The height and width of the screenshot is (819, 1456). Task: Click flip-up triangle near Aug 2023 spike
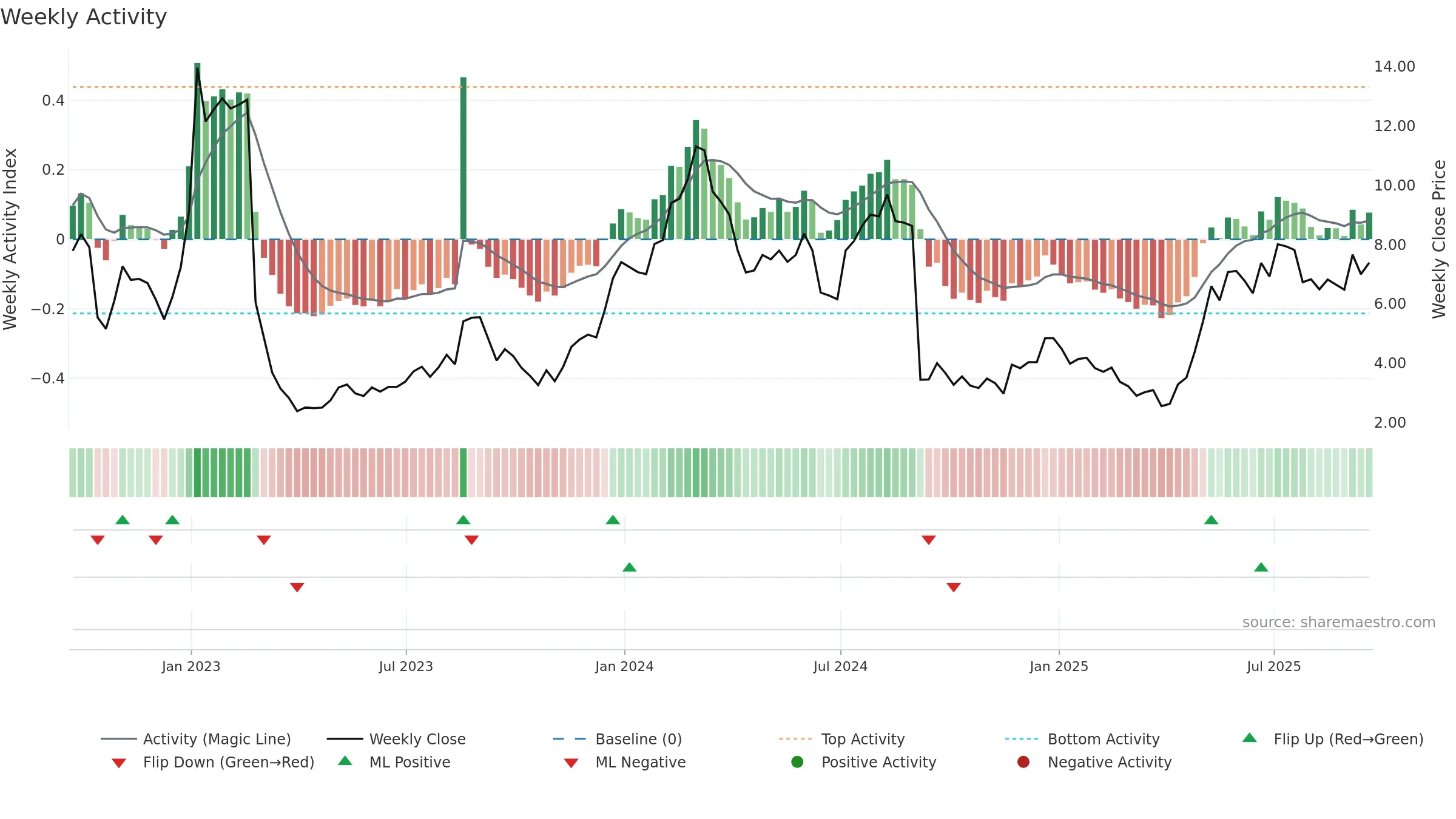point(463,520)
